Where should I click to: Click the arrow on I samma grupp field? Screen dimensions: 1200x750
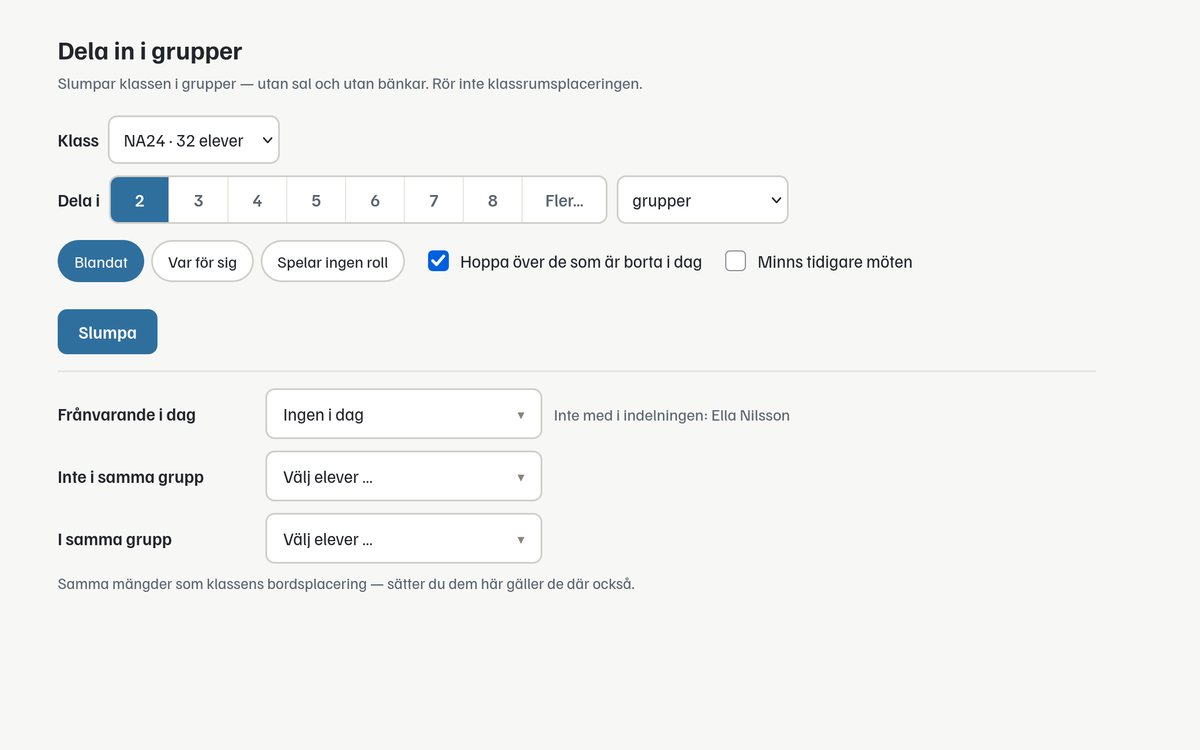coord(521,540)
